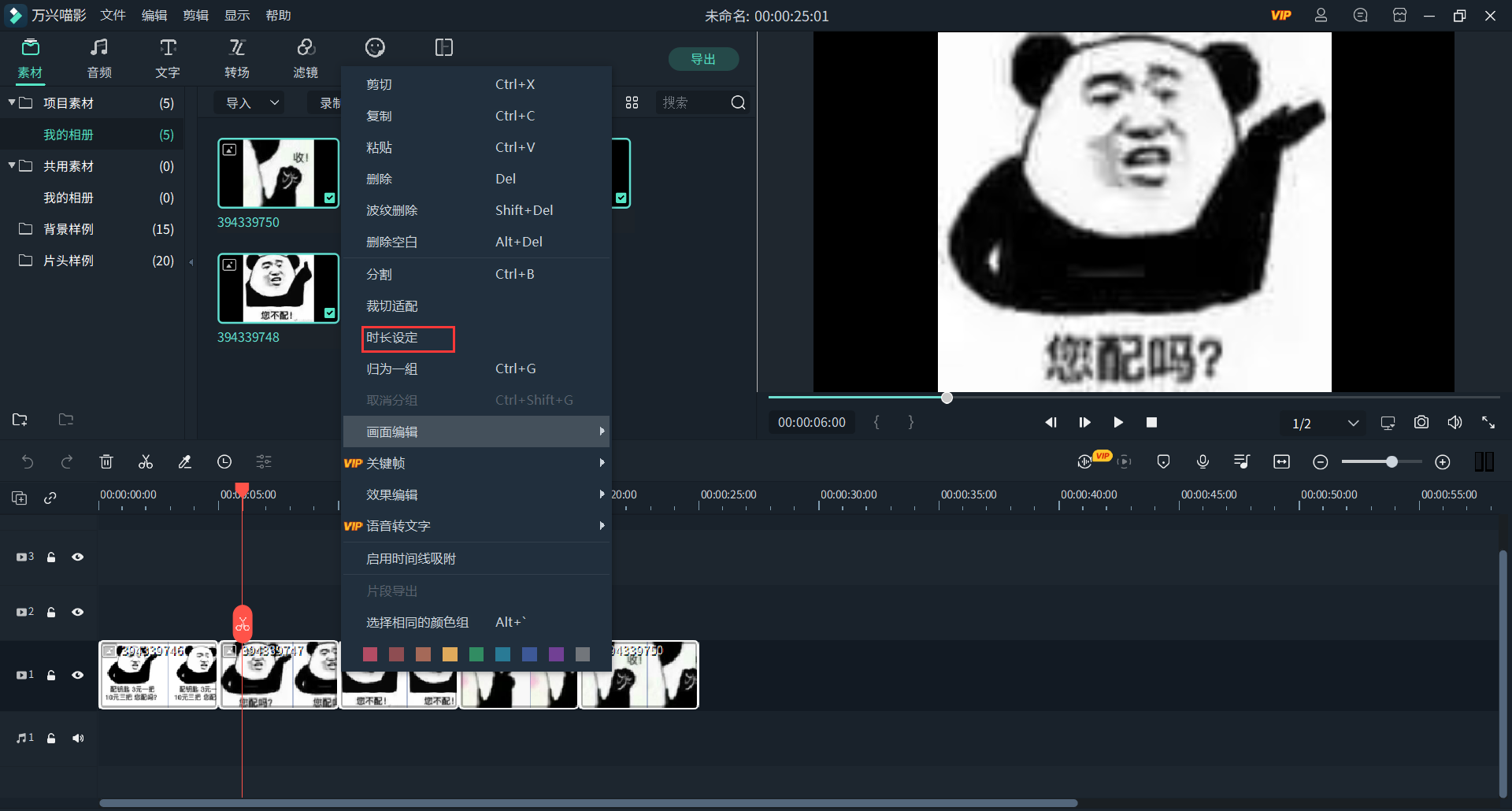The image size is (1512, 811).
Task: Redo the last edit
Action: (67, 461)
